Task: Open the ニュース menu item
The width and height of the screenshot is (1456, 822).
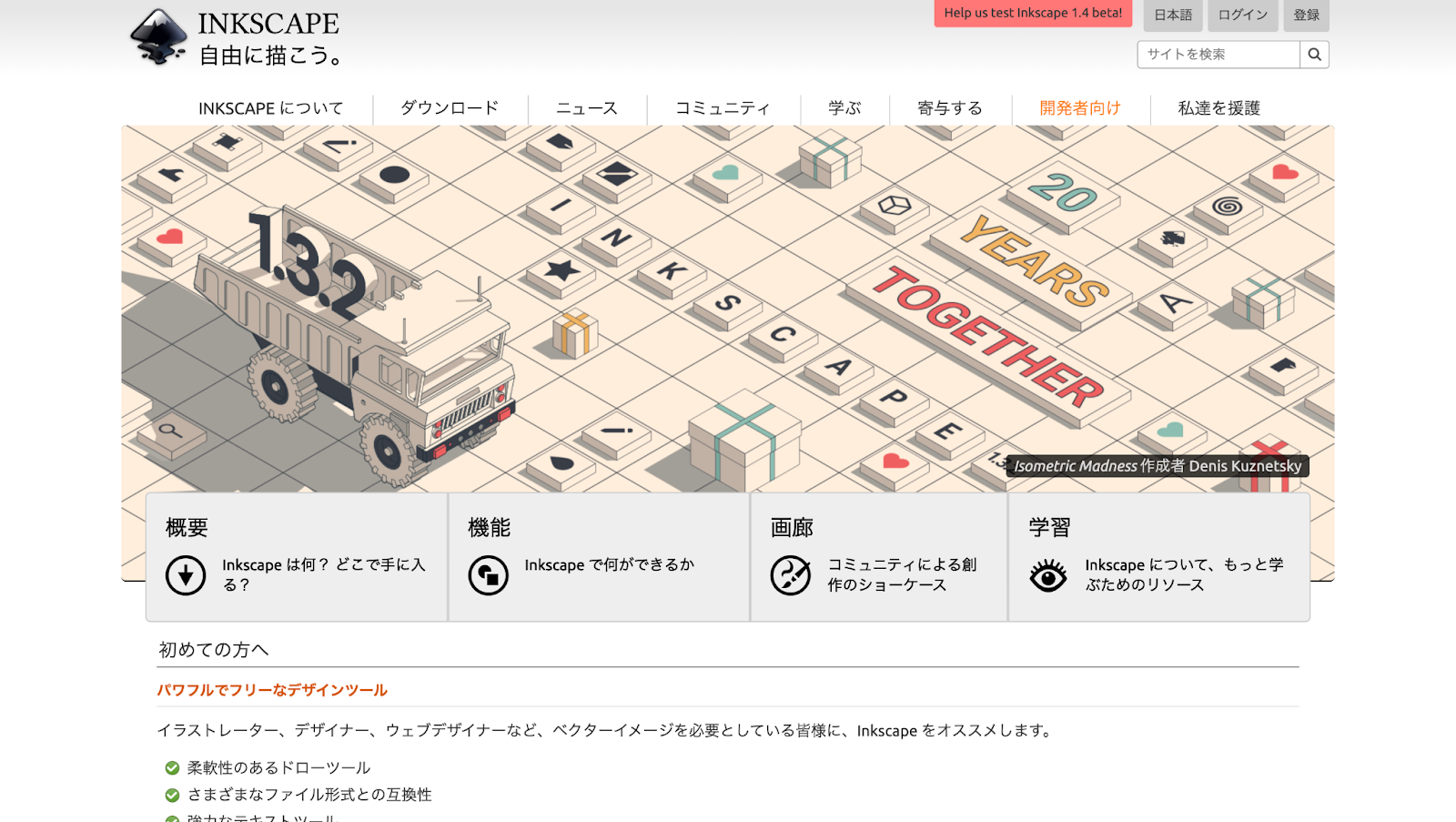Action: [587, 108]
